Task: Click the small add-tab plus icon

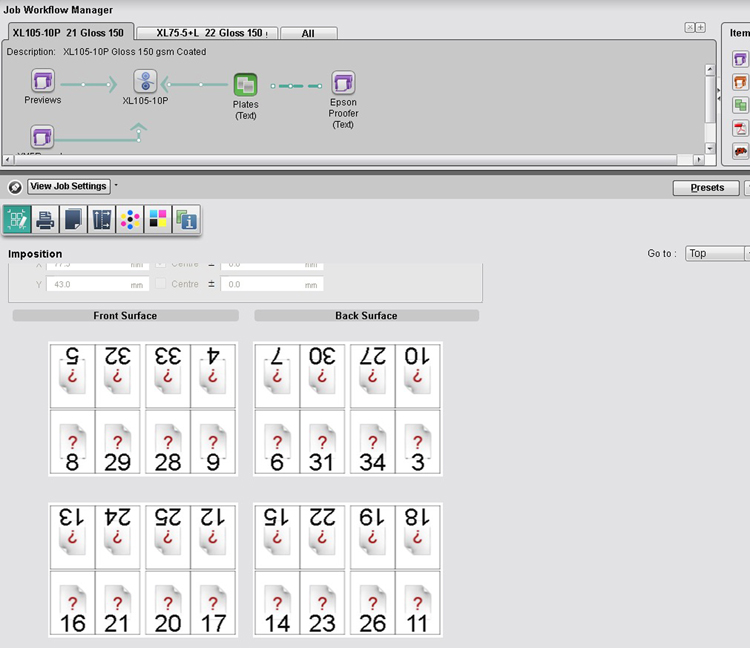Action: (700, 27)
